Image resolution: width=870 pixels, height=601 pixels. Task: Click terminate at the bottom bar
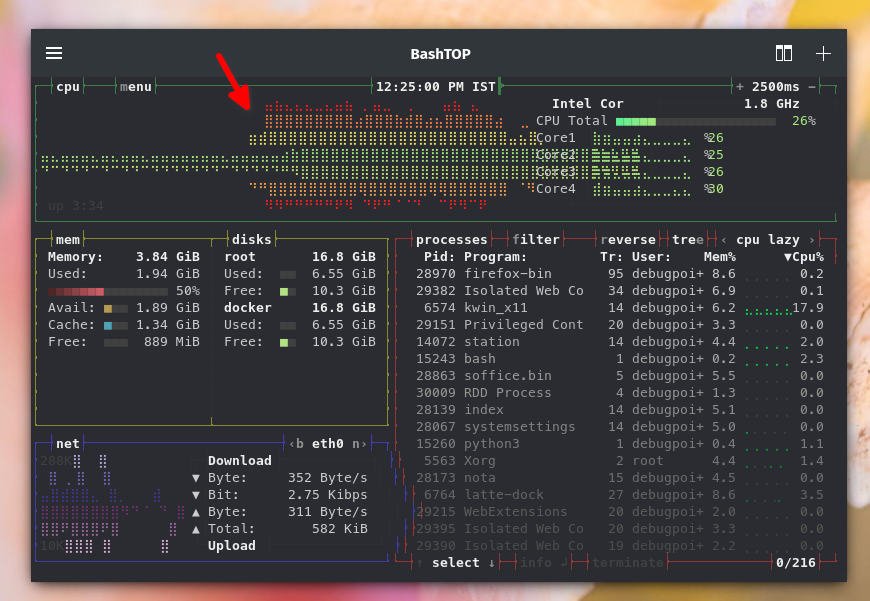(x=630, y=562)
